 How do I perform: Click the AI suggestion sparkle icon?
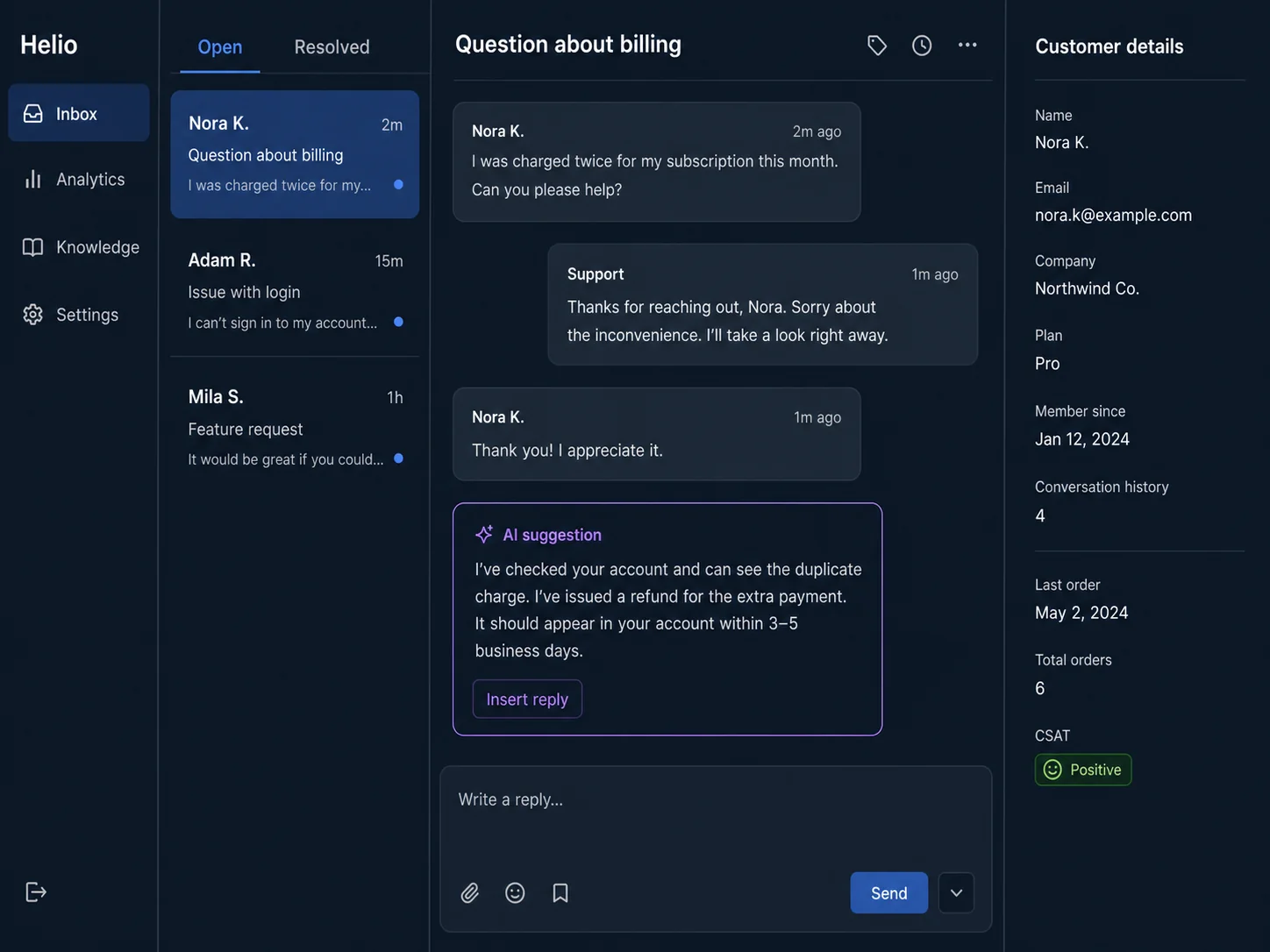pyautogui.click(x=484, y=534)
